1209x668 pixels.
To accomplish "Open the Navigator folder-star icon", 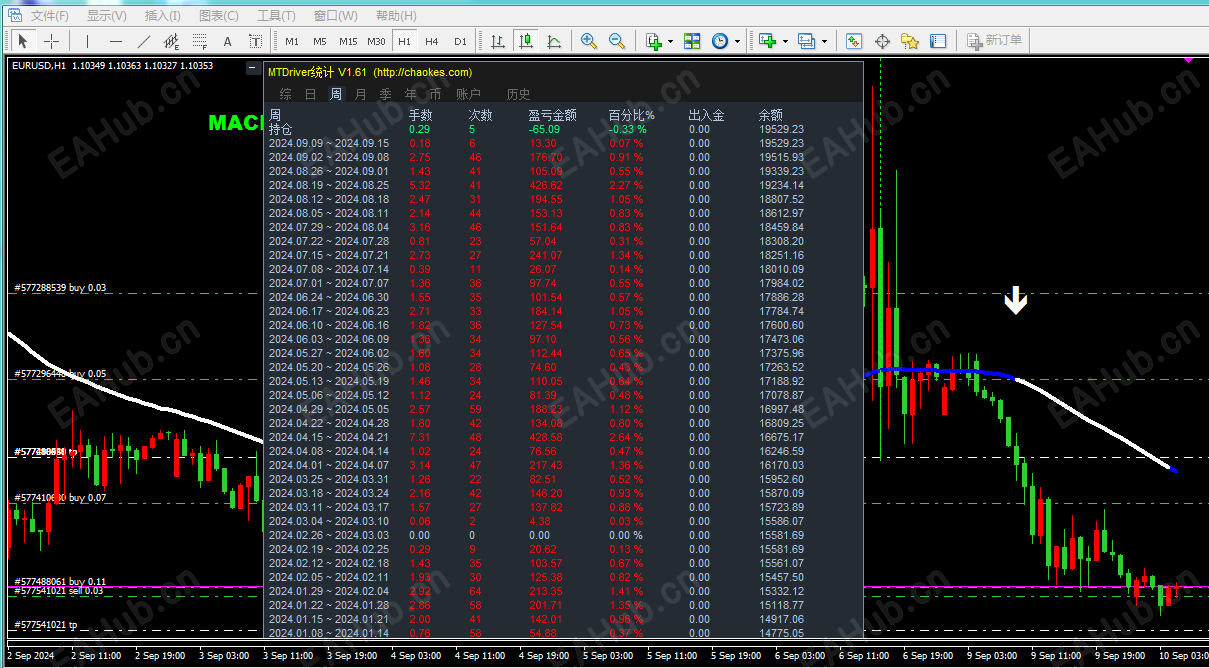I will coord(910,41).
